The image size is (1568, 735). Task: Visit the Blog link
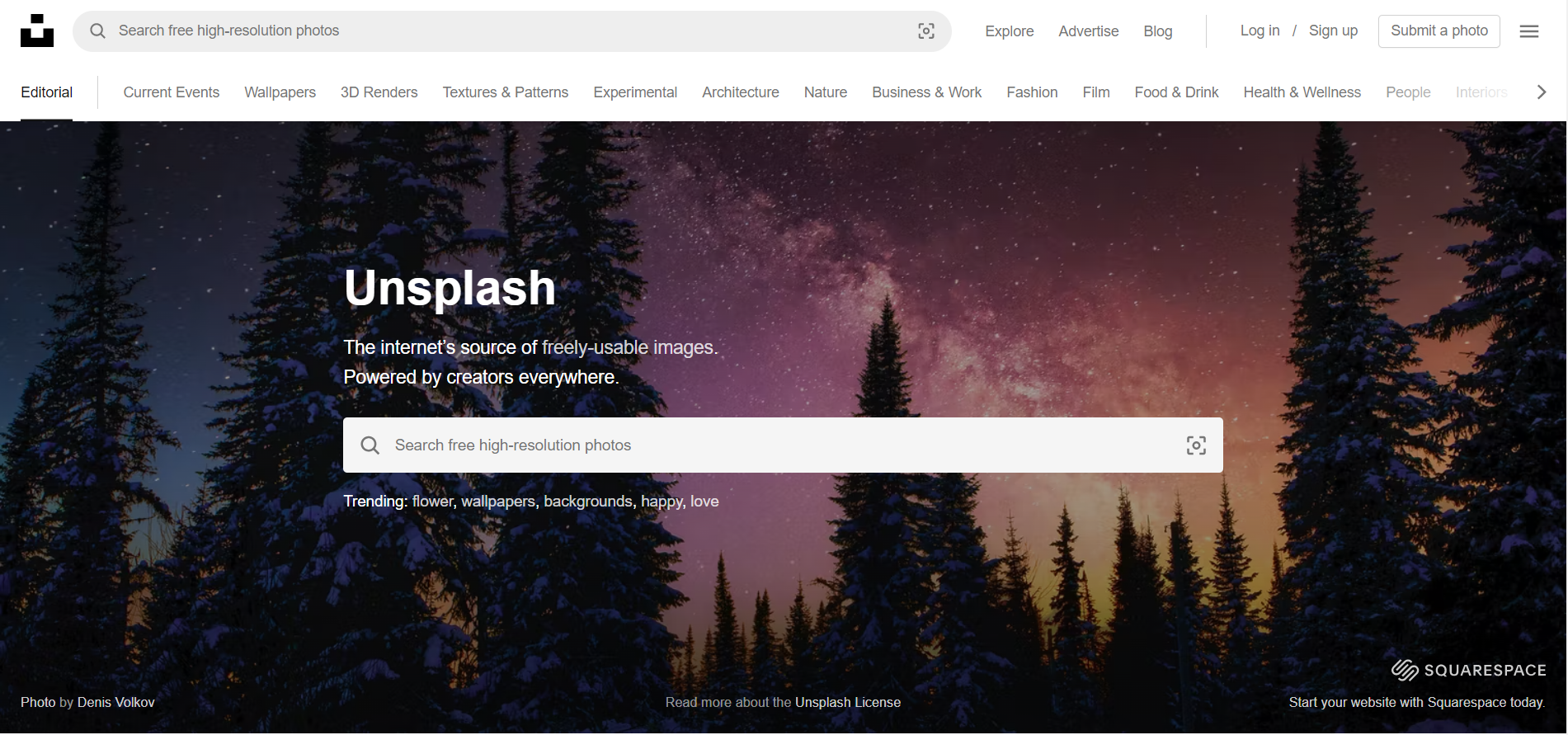pyautogui.click(x=1158, y=31)
